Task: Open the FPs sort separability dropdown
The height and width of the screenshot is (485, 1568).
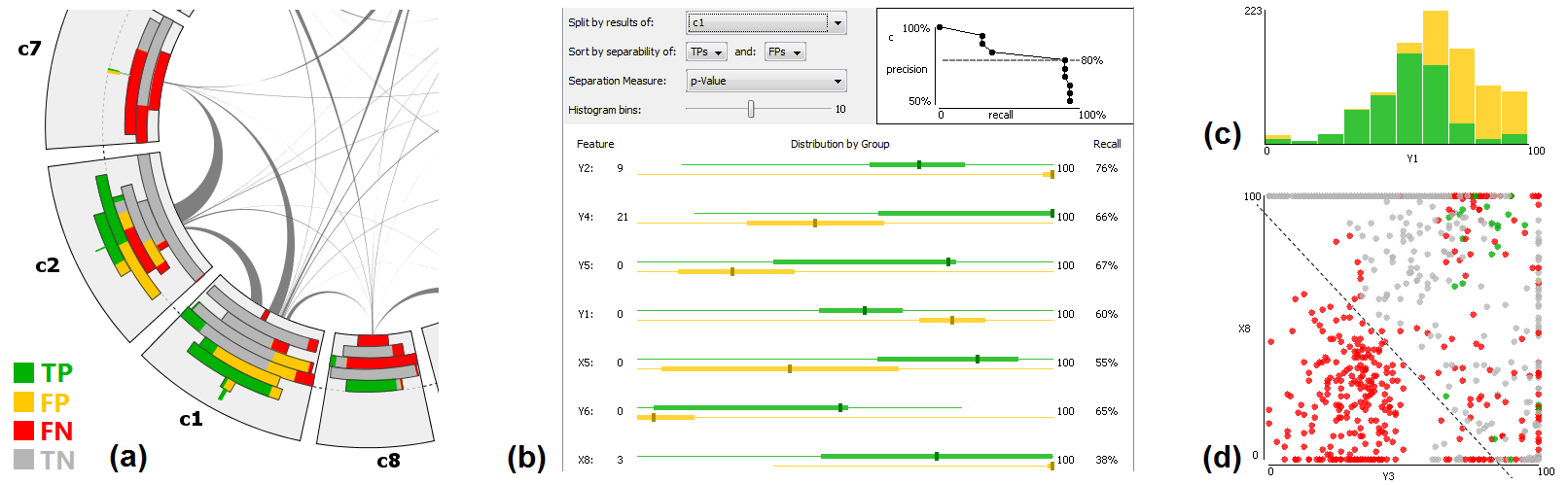Action: (784, 52)
